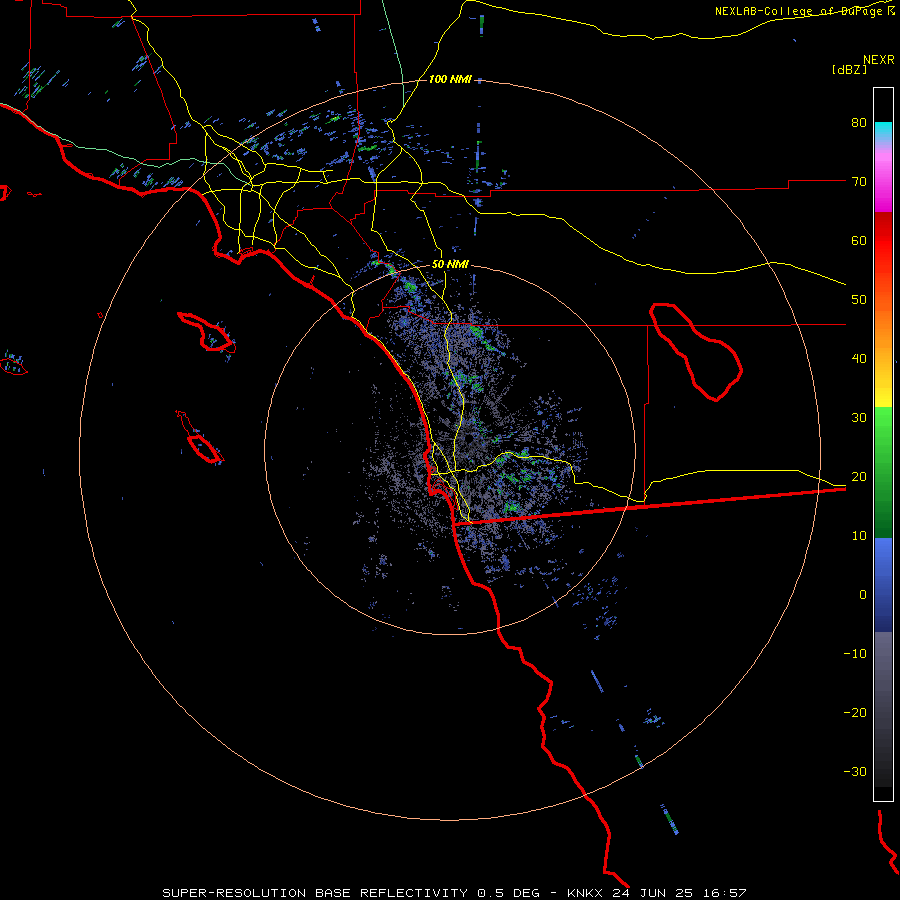Click the orange segment of color bar
The height and width of the screenshot is (900, 900).
pyautogui.click(x=883, y=327)
